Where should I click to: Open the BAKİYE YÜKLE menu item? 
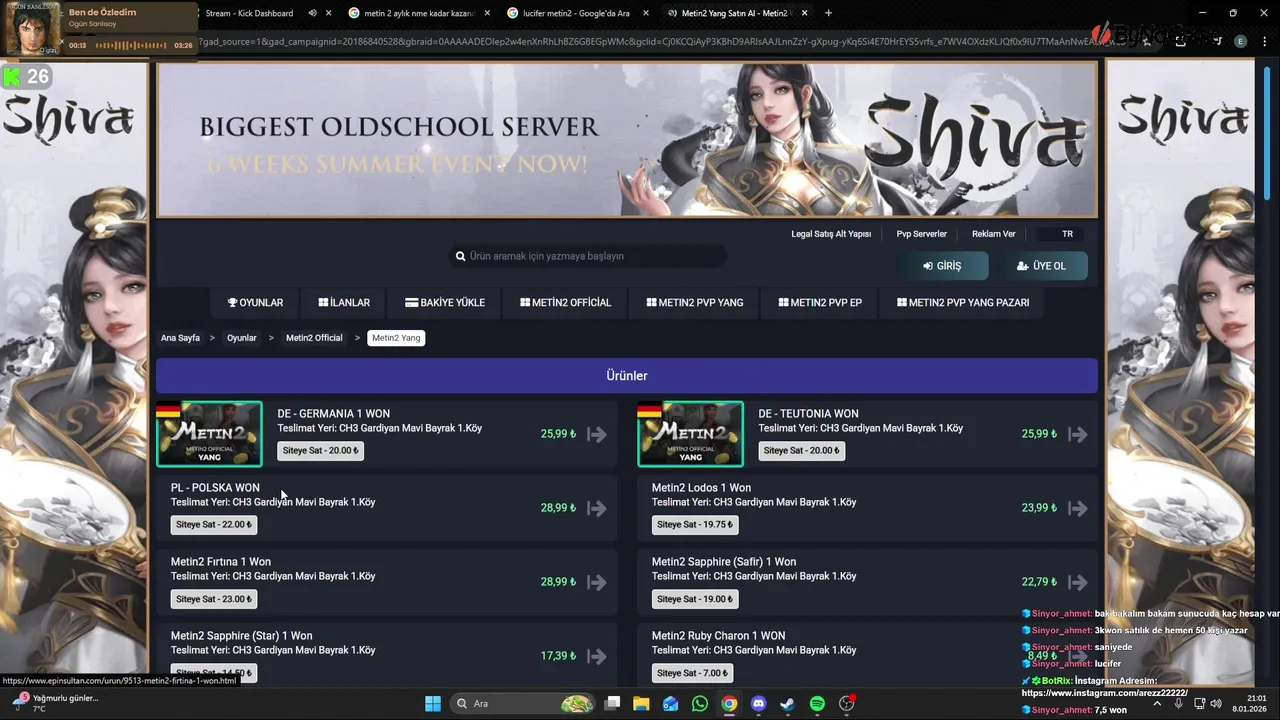445,302
